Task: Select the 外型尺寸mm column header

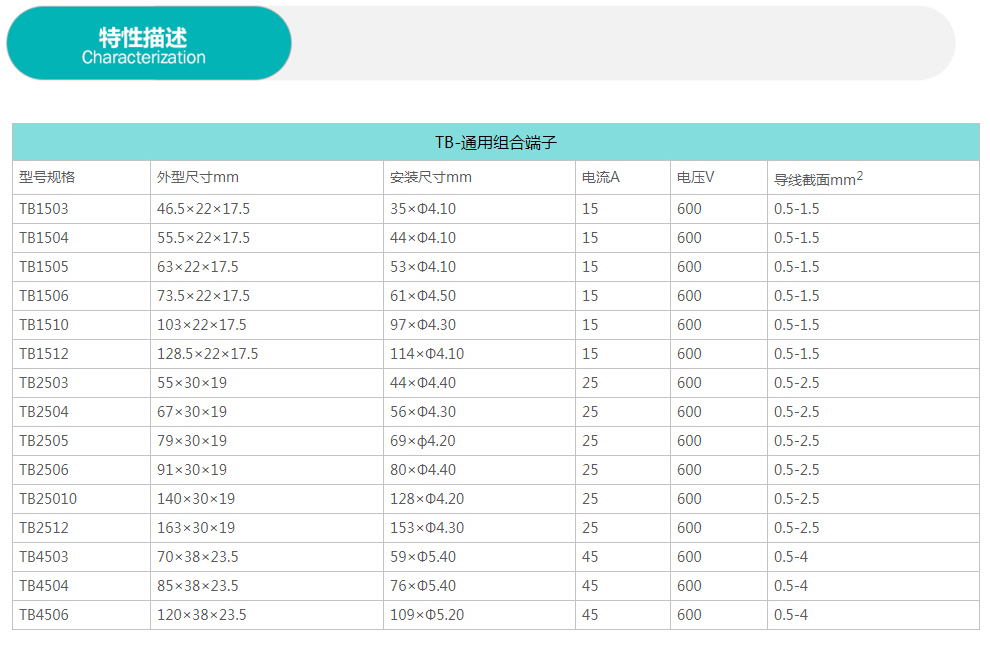Action: (x=198, y=178)
